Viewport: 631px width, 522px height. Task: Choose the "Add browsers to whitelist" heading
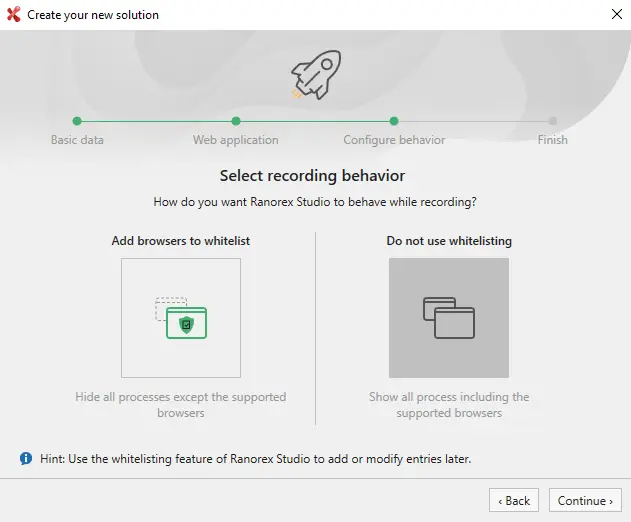coord(181,241)
